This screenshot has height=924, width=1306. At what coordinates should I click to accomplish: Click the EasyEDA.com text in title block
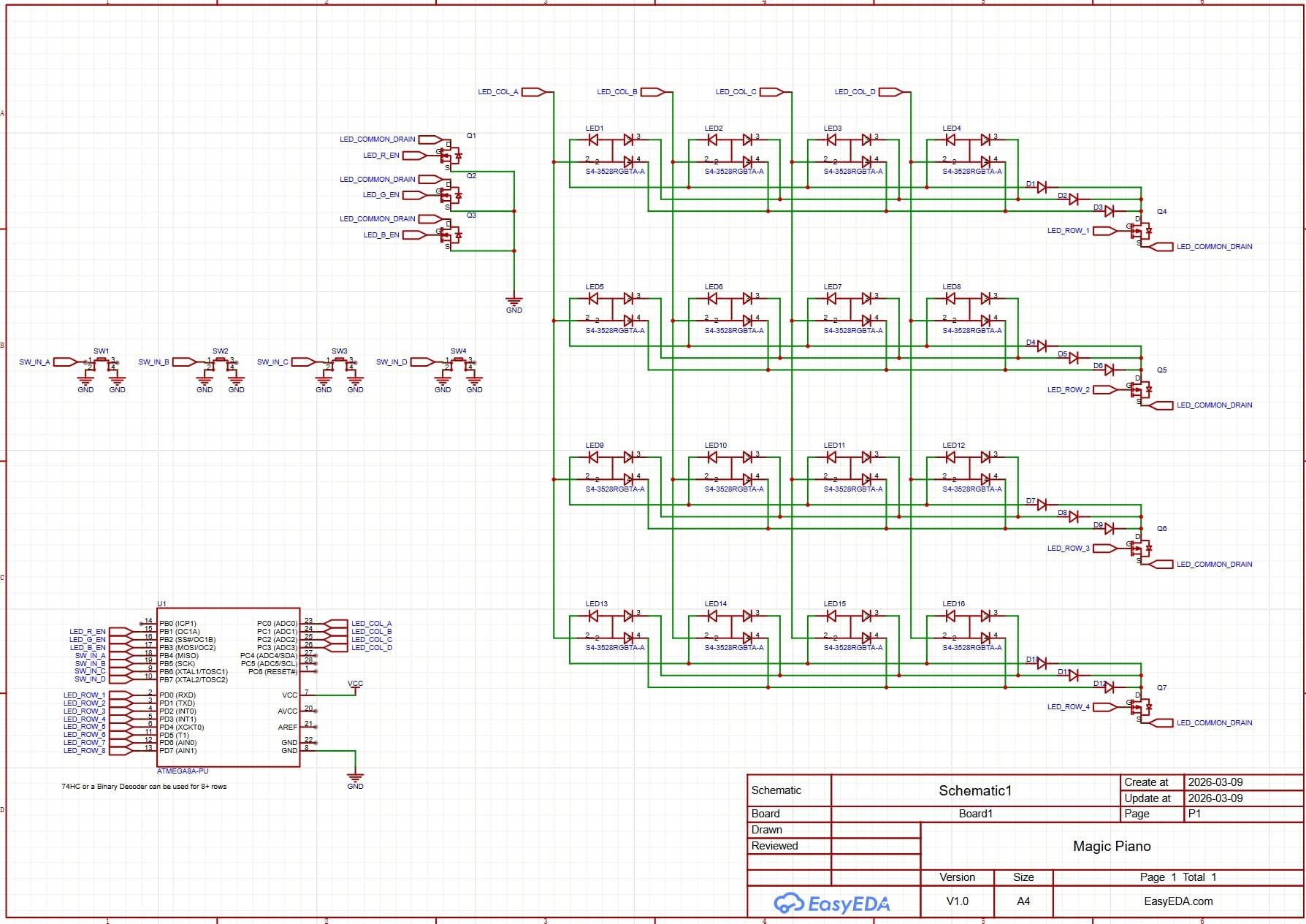1178,901
